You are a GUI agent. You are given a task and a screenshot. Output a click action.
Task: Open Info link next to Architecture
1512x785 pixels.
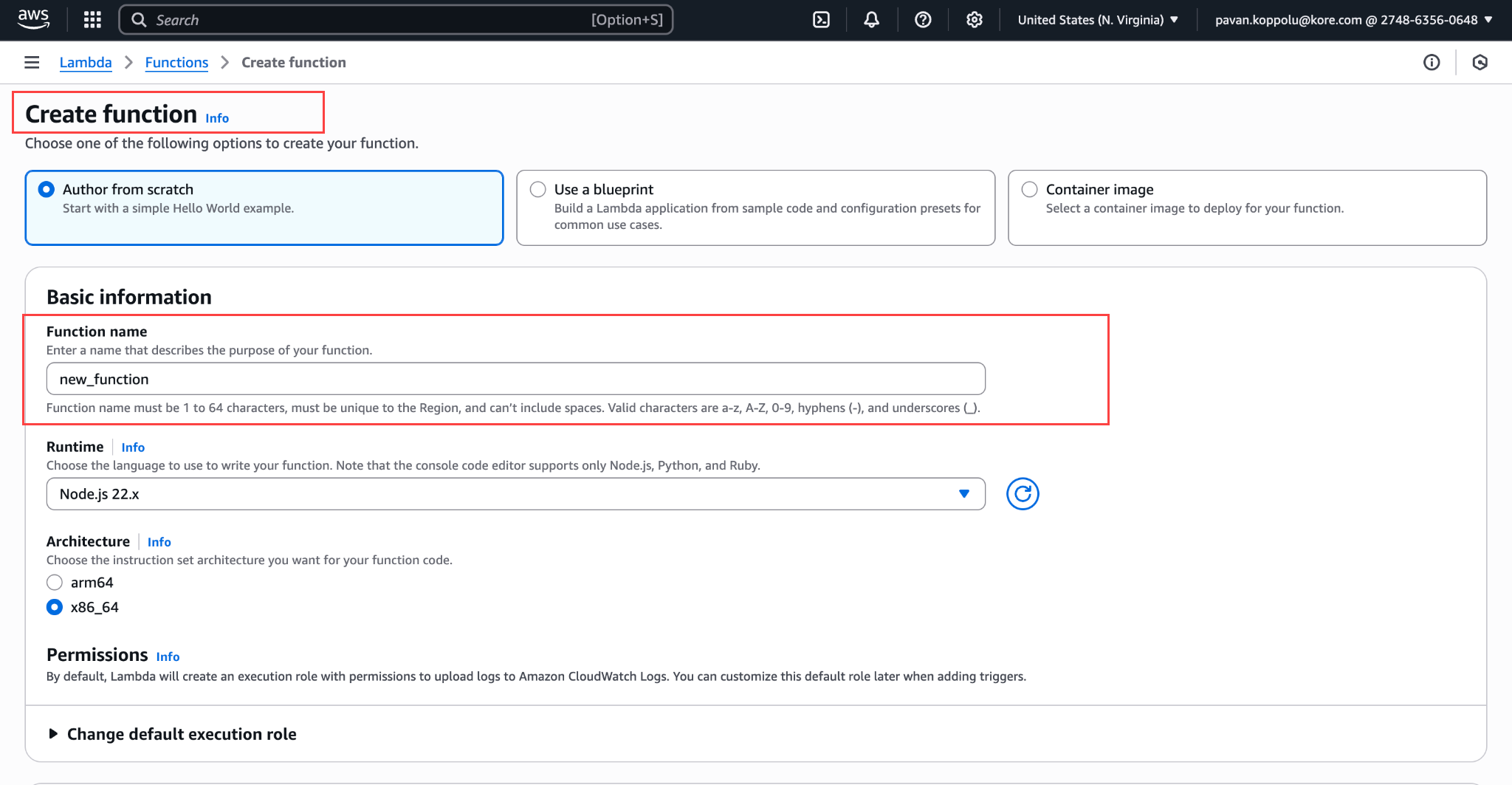[159, 542]
